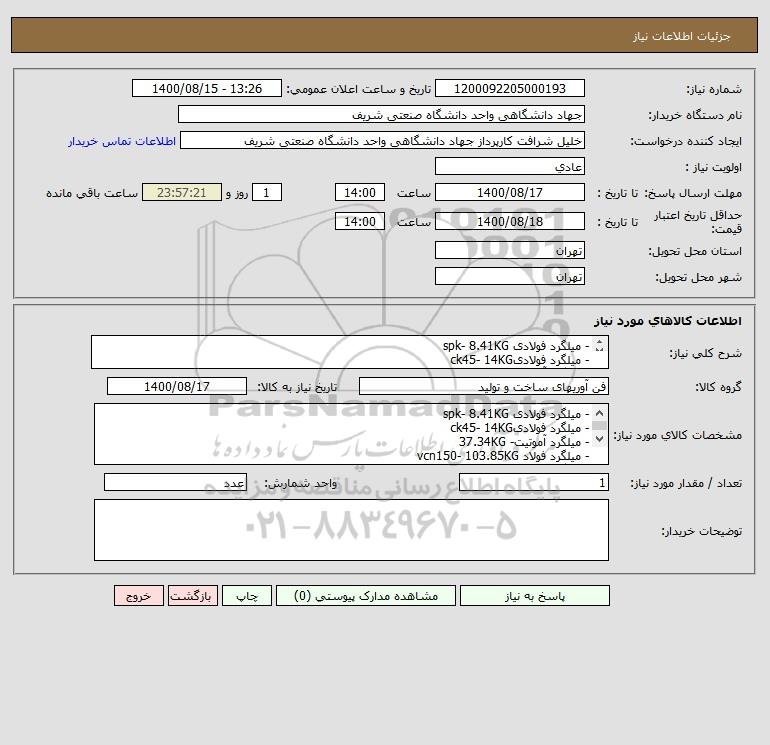Image resolution: width=770 pixels, height=745 pixels.
Task: Click the 'ساعت باقی مانده' label
Action: tap(92, 193)
